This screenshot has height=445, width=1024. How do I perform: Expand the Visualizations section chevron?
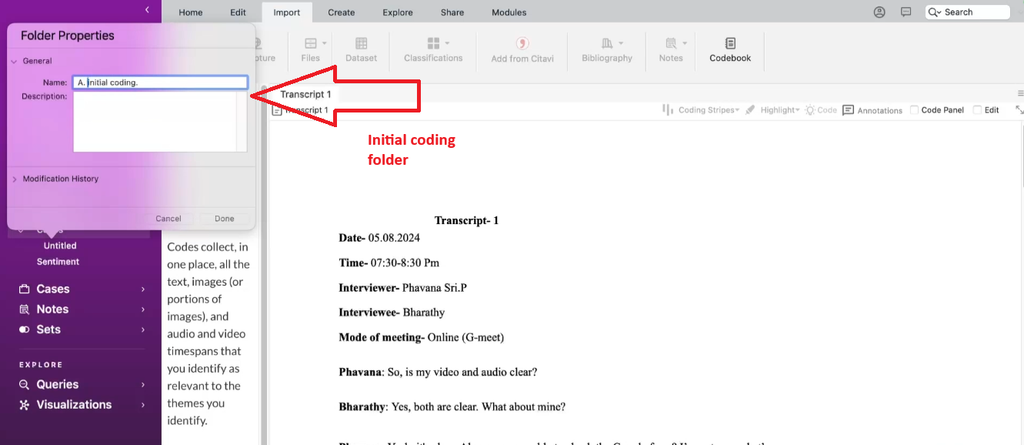143,404
